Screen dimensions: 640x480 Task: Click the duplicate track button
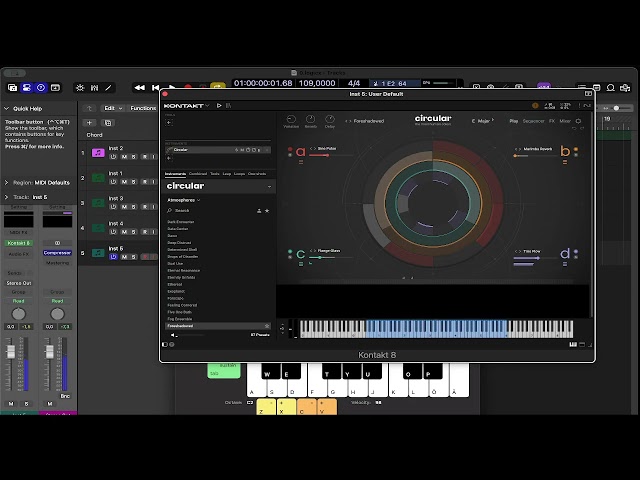108,123
